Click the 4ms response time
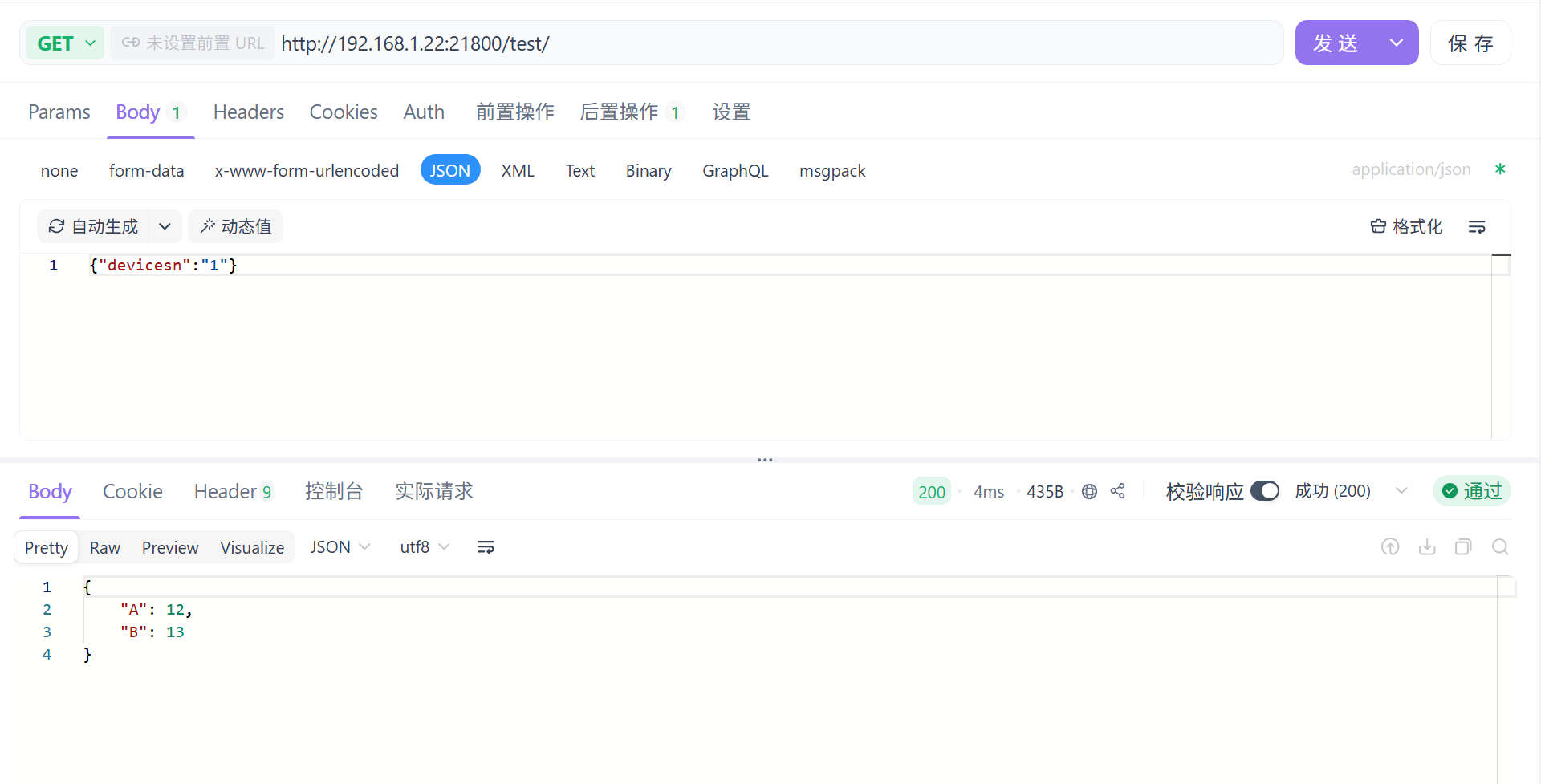 [989, 491]
